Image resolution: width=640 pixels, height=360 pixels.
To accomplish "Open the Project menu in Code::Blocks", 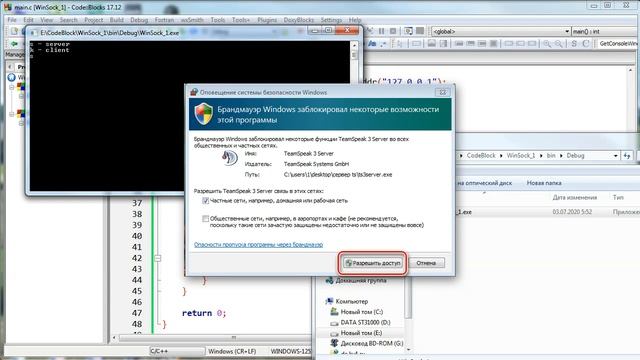I will [93, 20].
